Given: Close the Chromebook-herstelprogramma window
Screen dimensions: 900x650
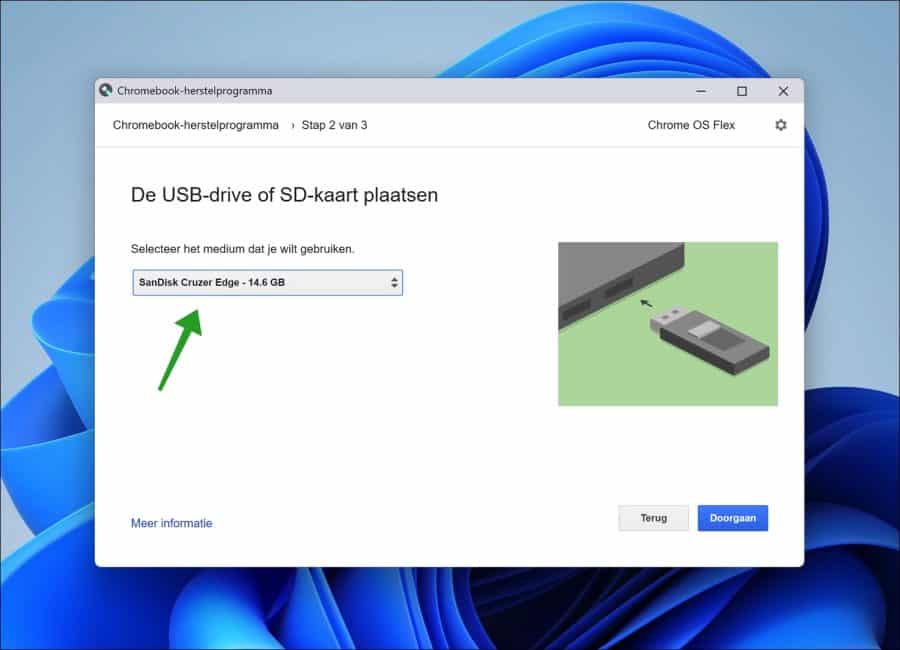Looking at the screenshot, I should [783, 91].
